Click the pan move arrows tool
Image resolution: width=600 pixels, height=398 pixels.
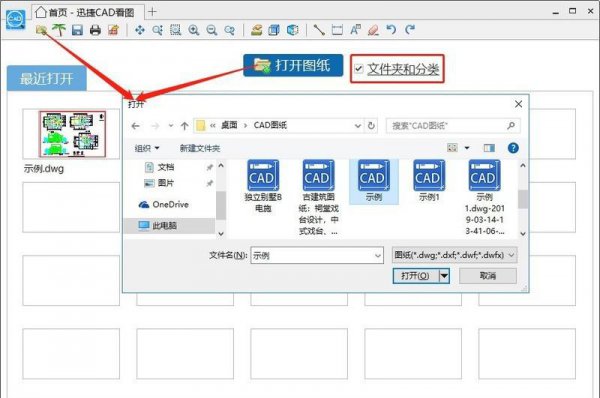click(x=140, y=30)
